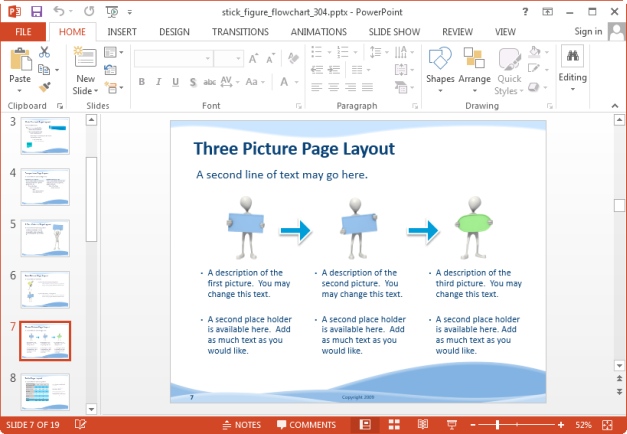Click the COMMENTS button in status bar
The image size is (627, 434).
[x=306, y=425]
